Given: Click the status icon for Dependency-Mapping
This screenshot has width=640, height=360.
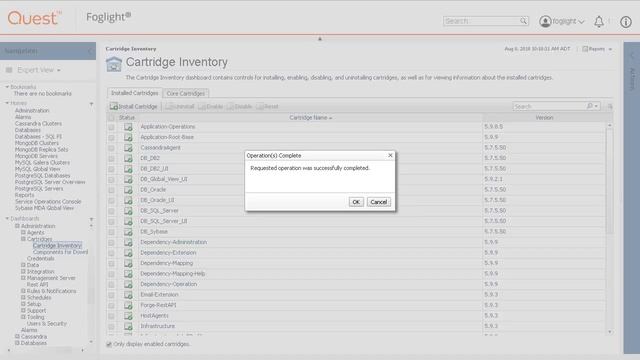Looking at the screenshot, I should (x=128, y=263).
